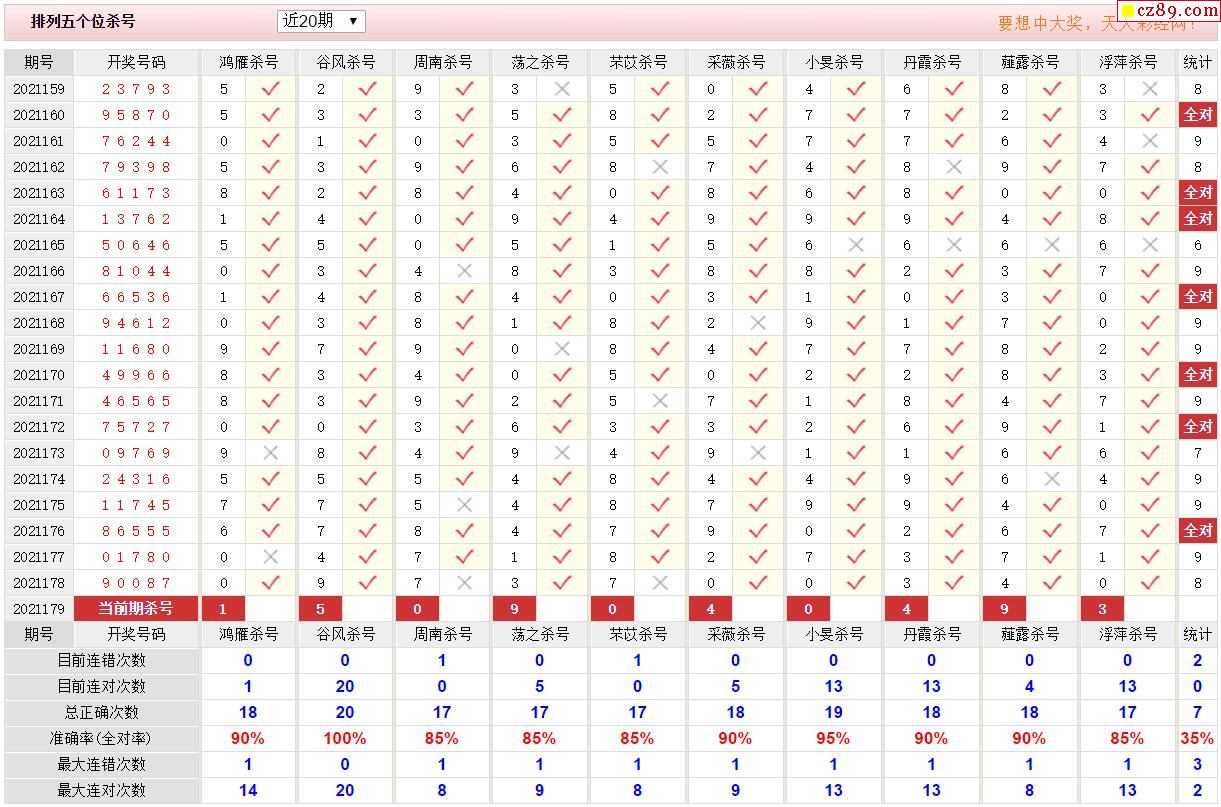Viewport: 1221px width, 807px height.
Task: Click the 最大连错次数 row label
Action: point(101,764)
